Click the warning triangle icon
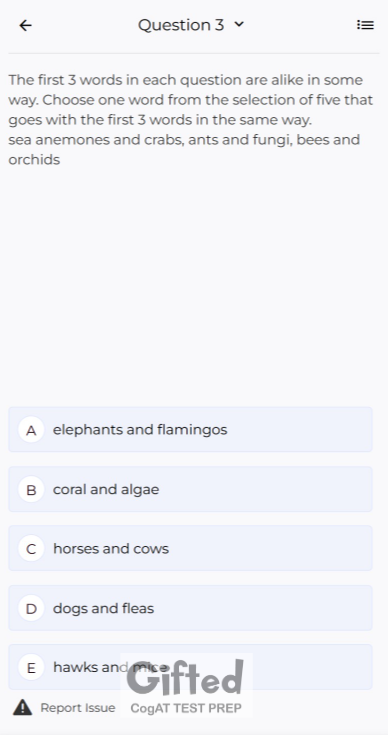Viewport: 388px width, 735px height. (22, 707)
